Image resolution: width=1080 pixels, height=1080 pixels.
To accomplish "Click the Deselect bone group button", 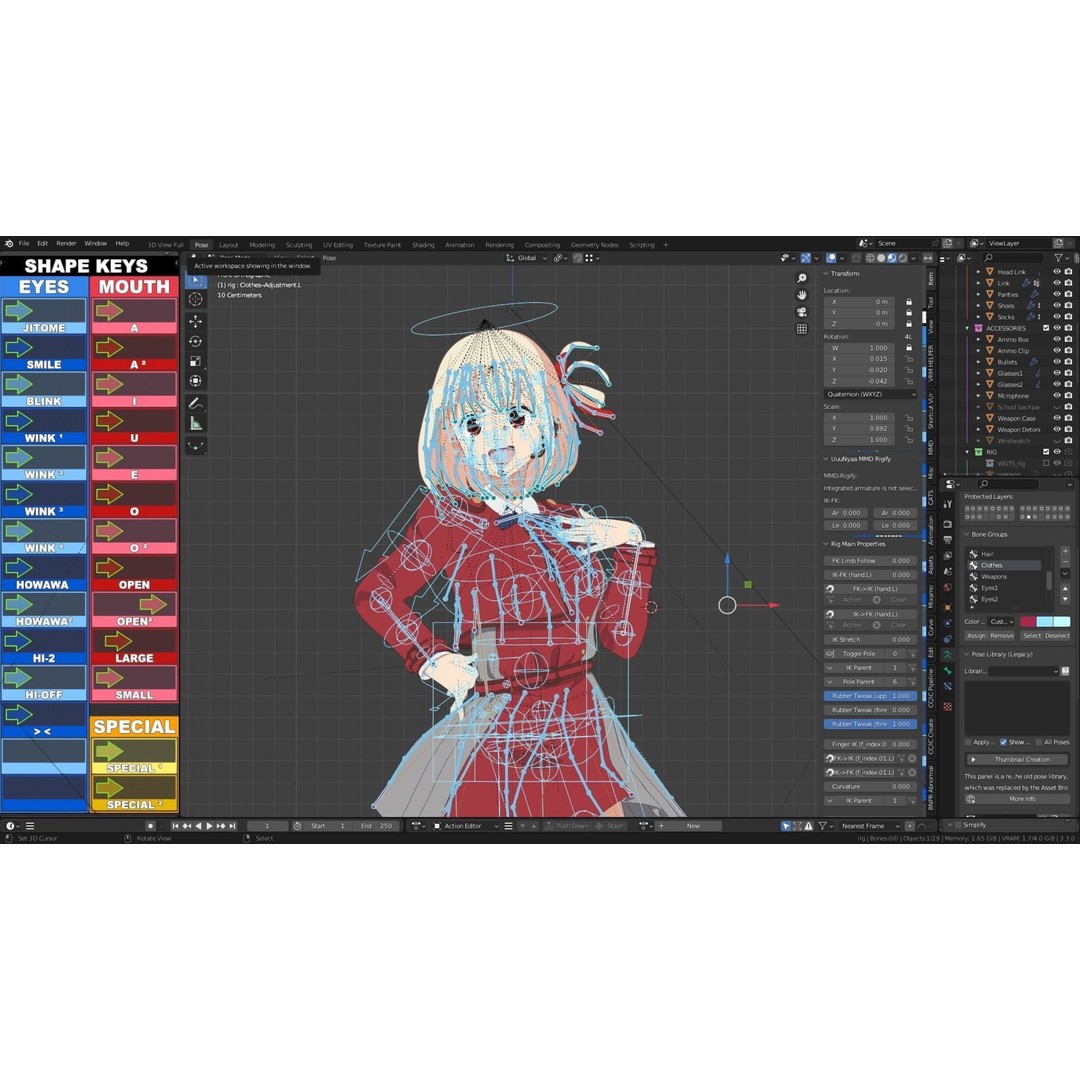I will click(1057, 636).
